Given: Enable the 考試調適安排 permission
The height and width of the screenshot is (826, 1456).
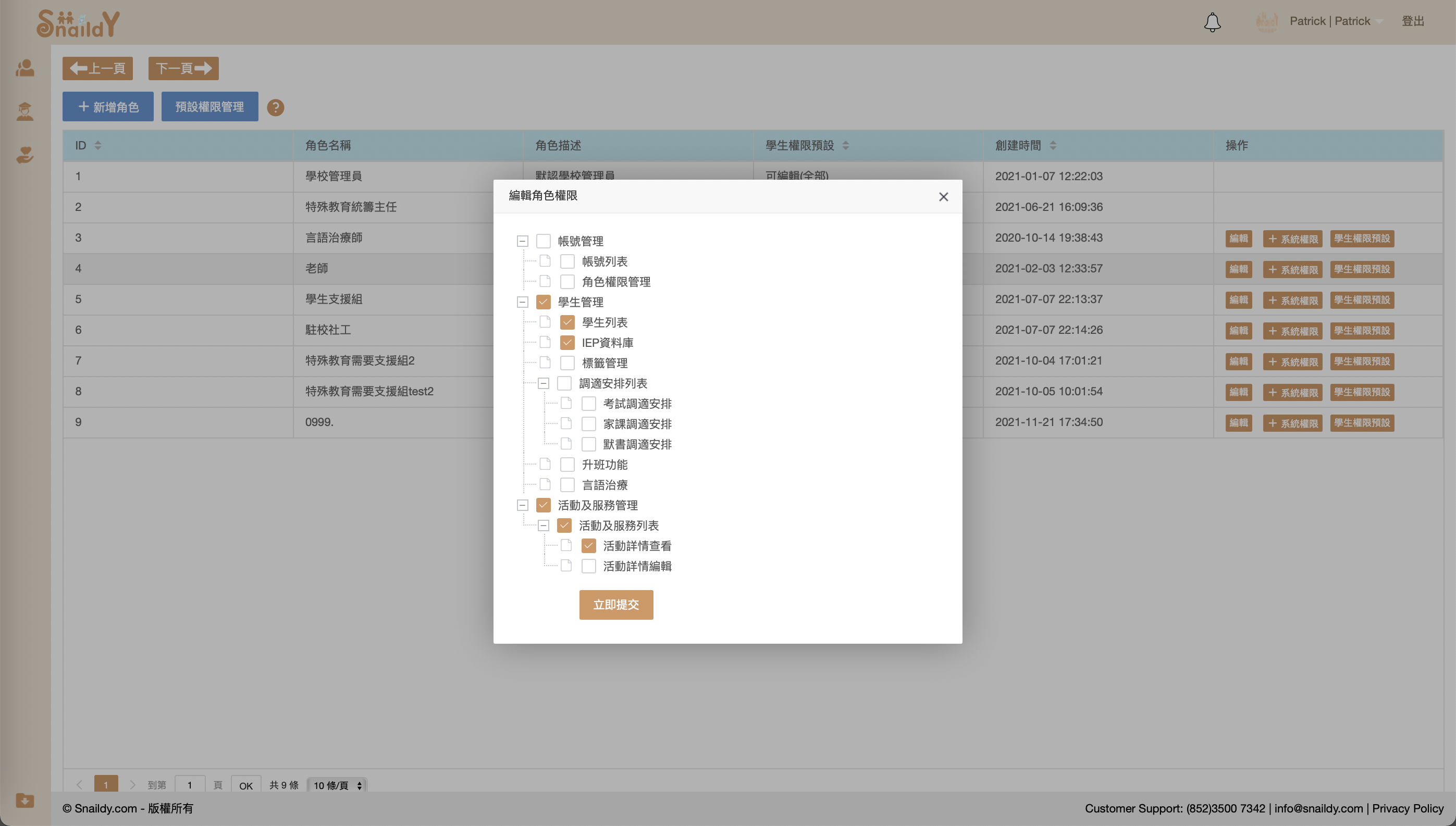Looking at the screenshot, I should 589,403.
